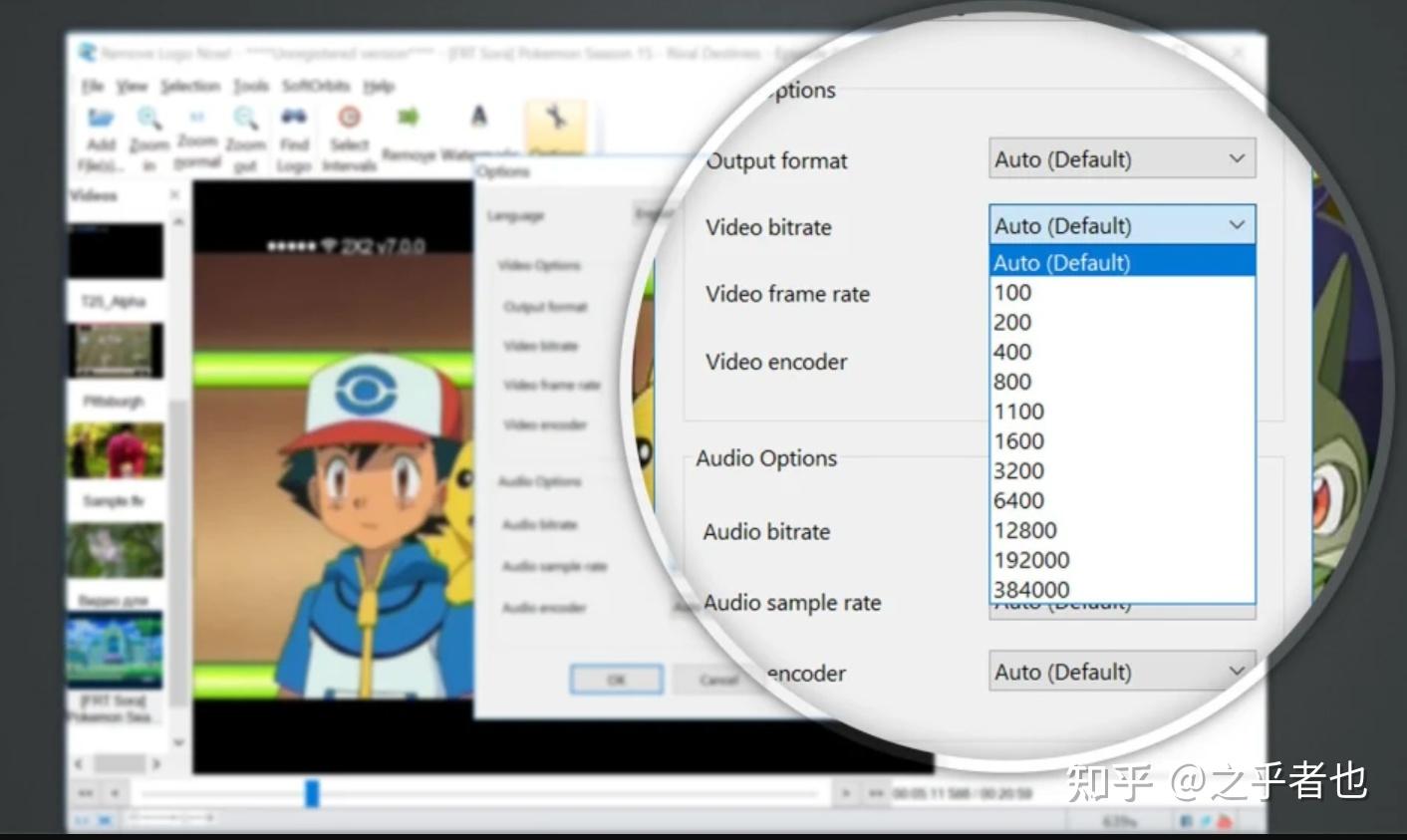Screen dimensions: 1407x840
Task: Open the Select Intervals clock tool
Action: coord(349,119)
